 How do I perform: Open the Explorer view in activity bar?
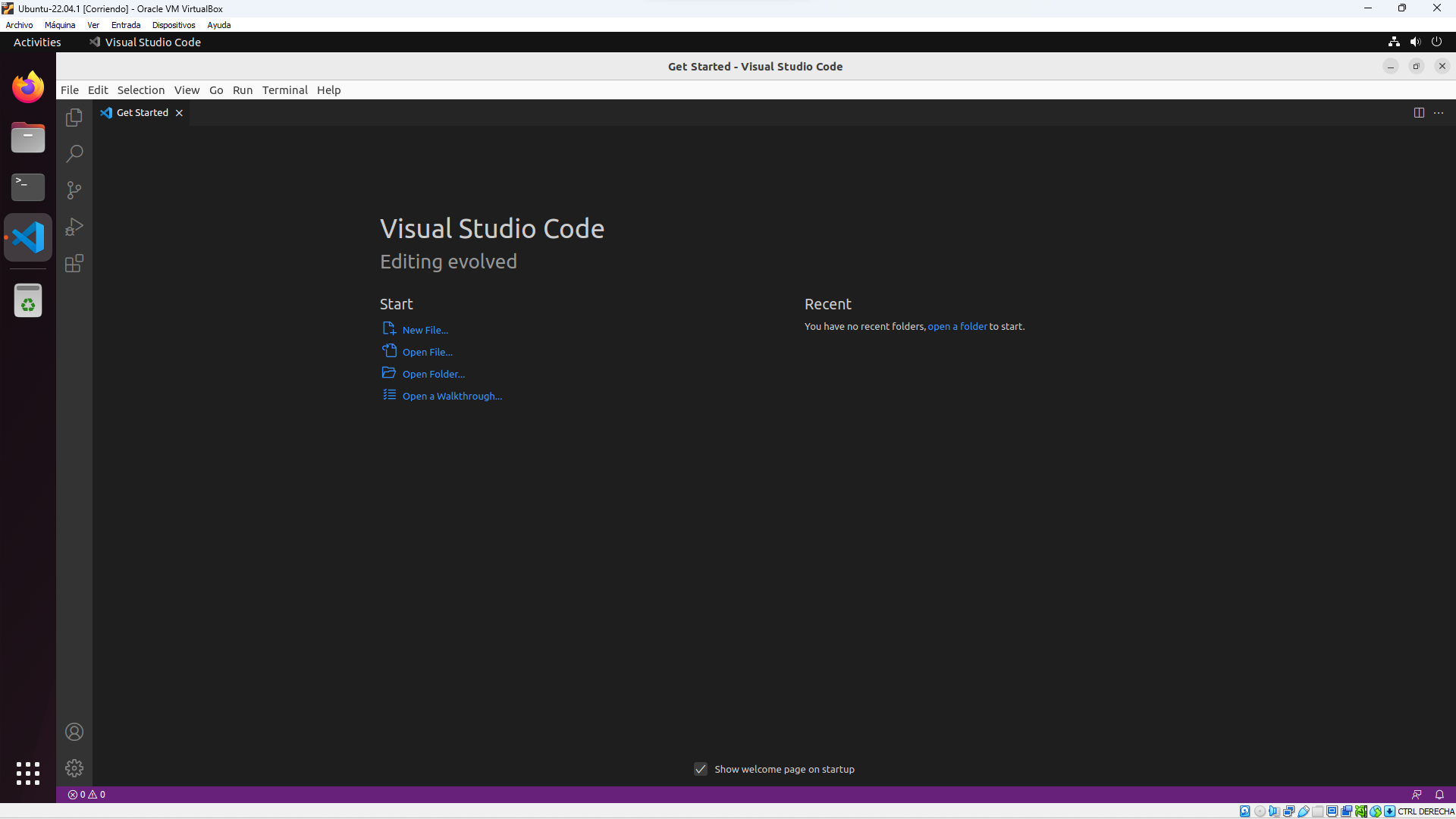(x=74, y=118)
